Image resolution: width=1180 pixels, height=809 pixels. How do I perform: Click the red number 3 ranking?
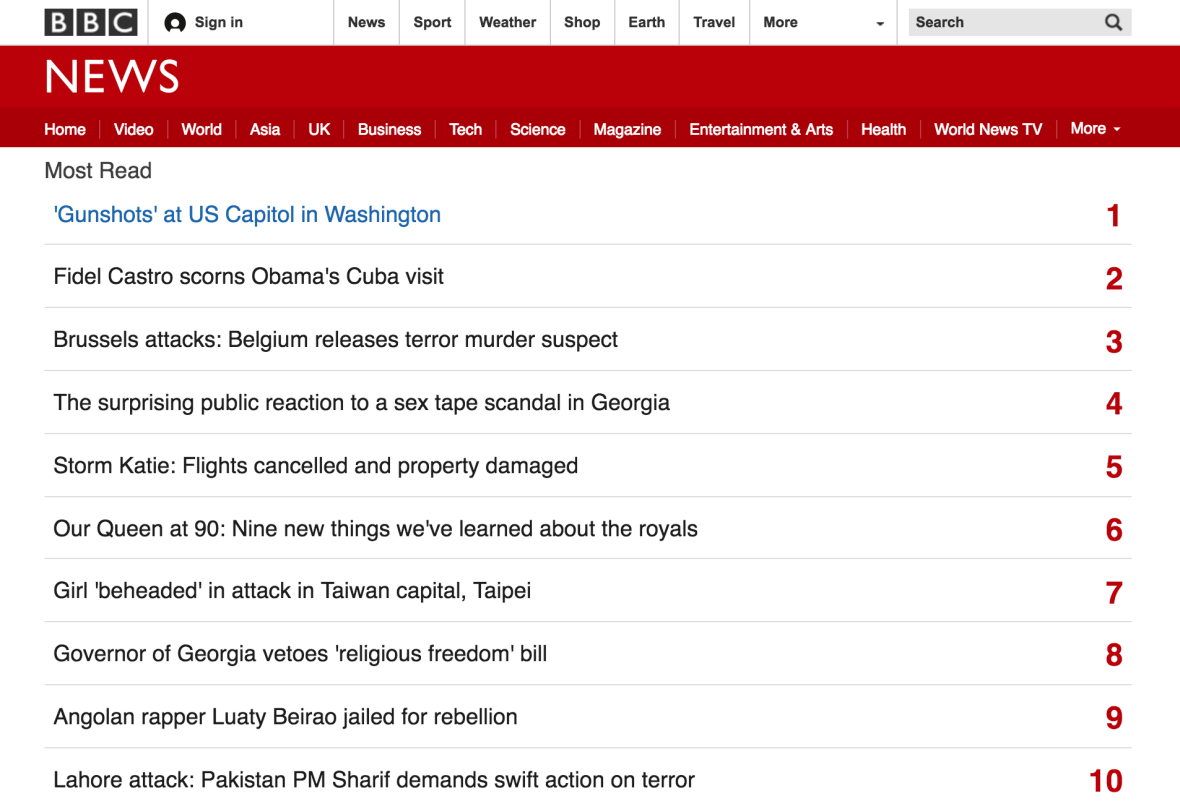[1113, 342]
